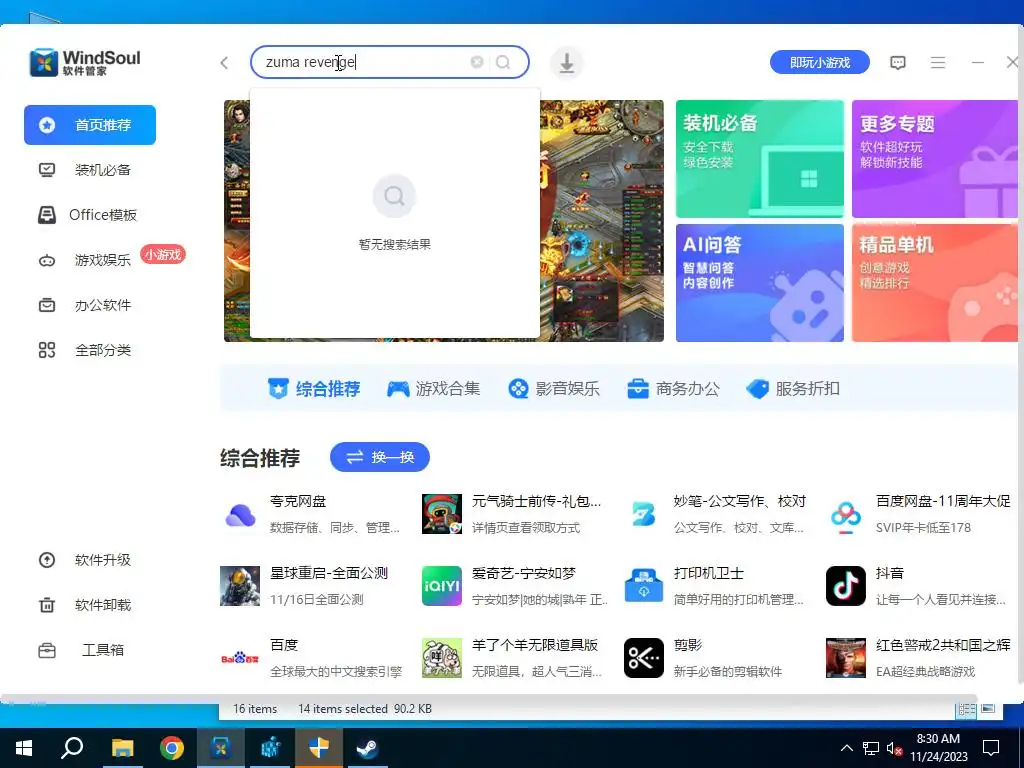
Task: Click the taskbar volume icon
Action: 894,748
